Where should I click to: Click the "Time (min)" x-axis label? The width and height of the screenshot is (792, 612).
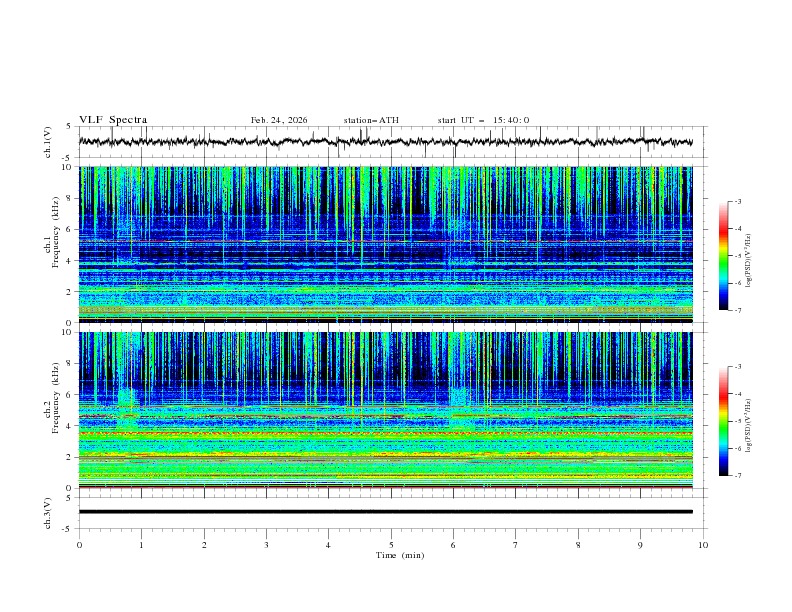point(400,555)
